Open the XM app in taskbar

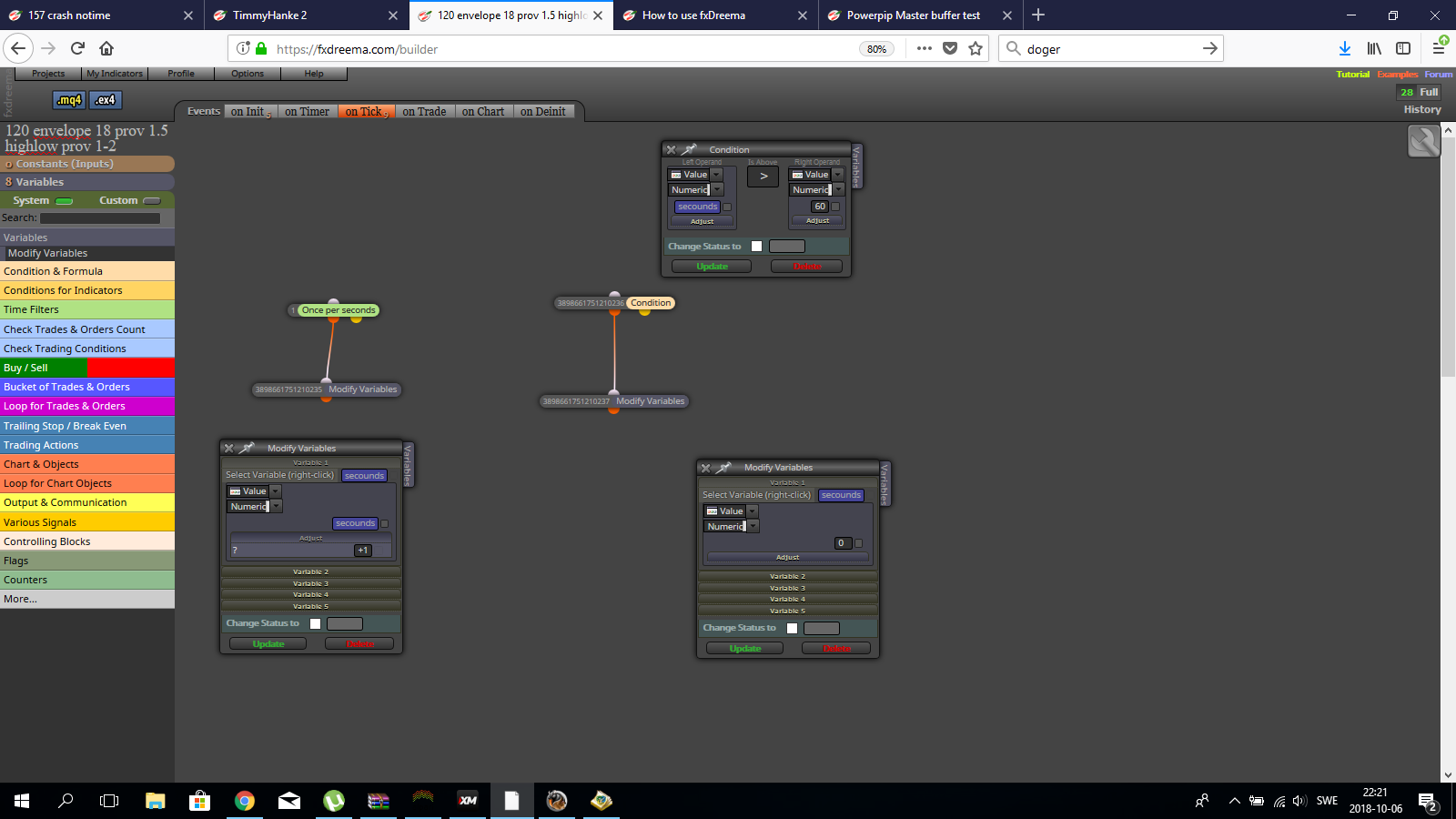(468, 801)
